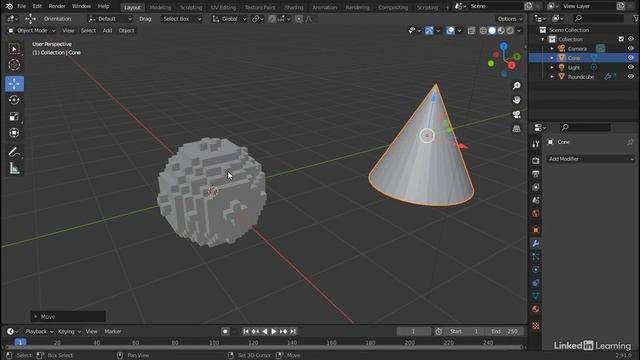Open the Add Modifier dropdown
Image resolution: width=640 pixels, height=360 pixels.
coord(591,159)
